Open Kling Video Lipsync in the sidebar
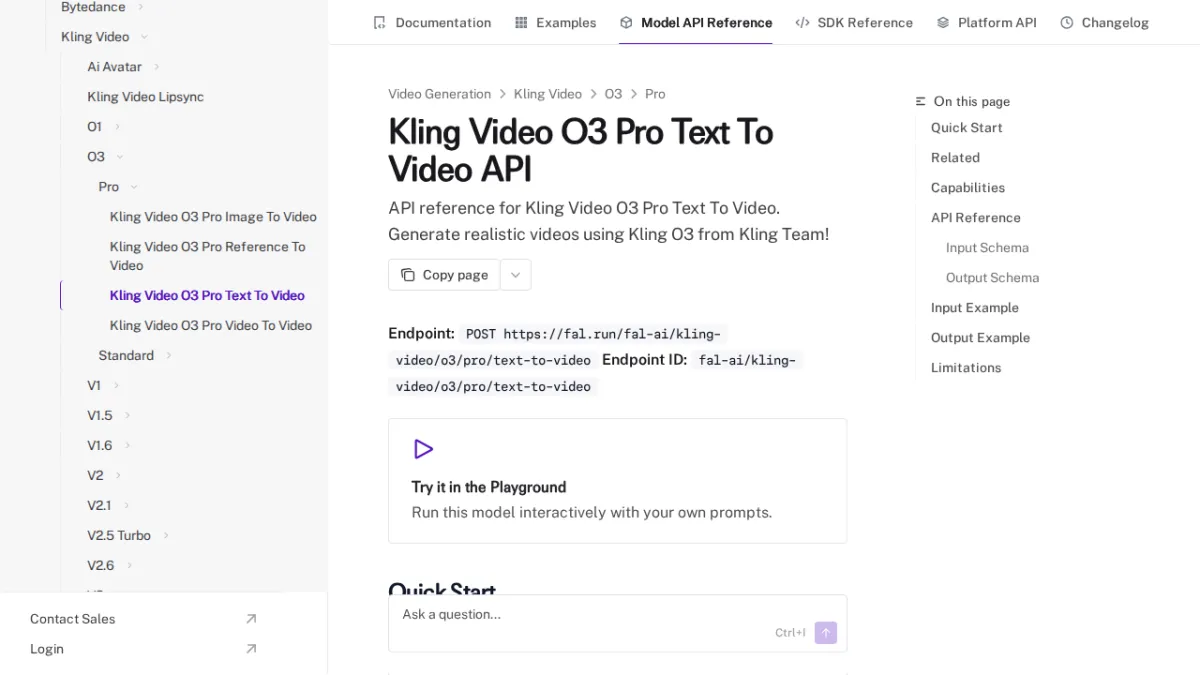This screenshot has height=675, width=1200. pos(145,97)
